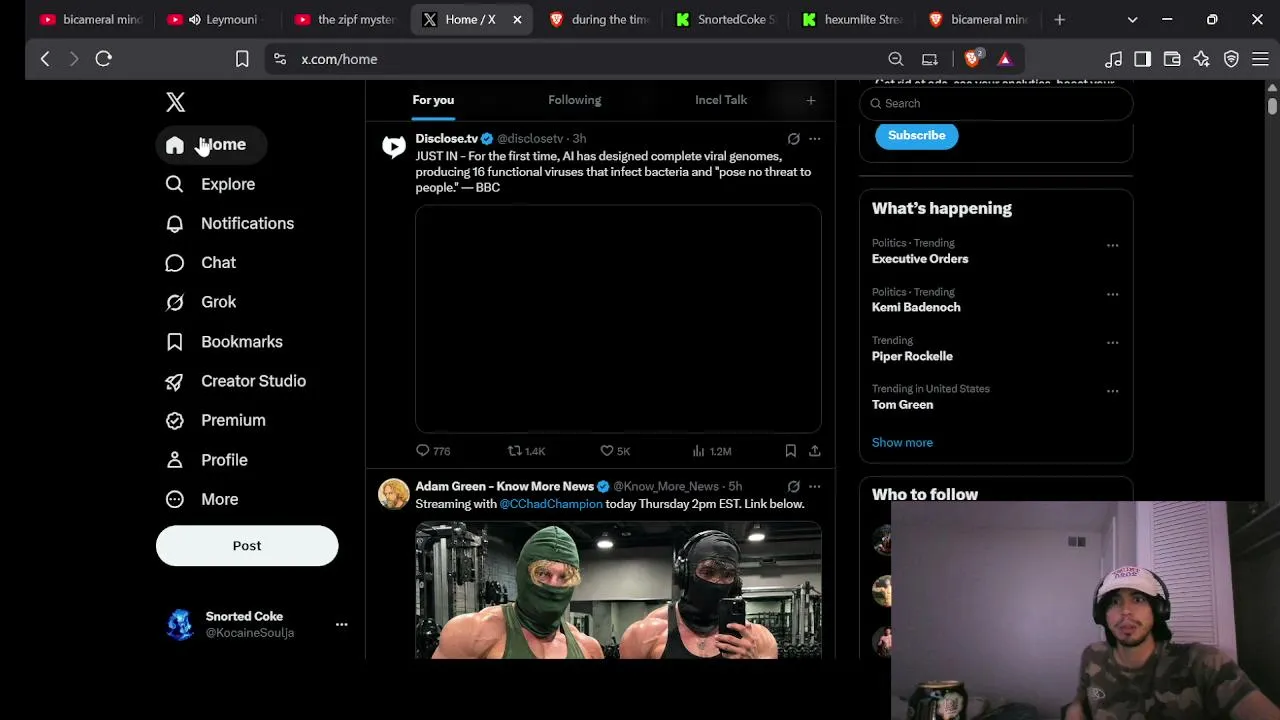
Task: Open Profile from the sidebar
Action: pos(206,460)
